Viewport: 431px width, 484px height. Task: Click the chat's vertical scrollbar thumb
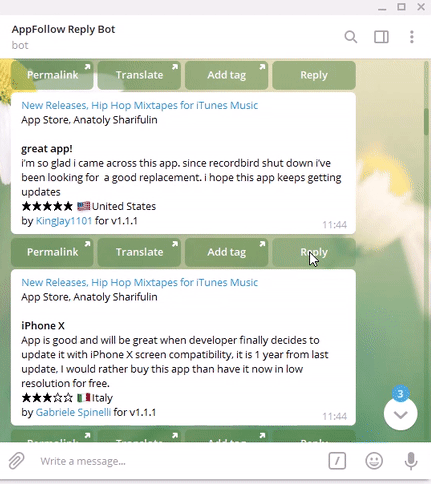pyautogui.click(x=426, y=122)
